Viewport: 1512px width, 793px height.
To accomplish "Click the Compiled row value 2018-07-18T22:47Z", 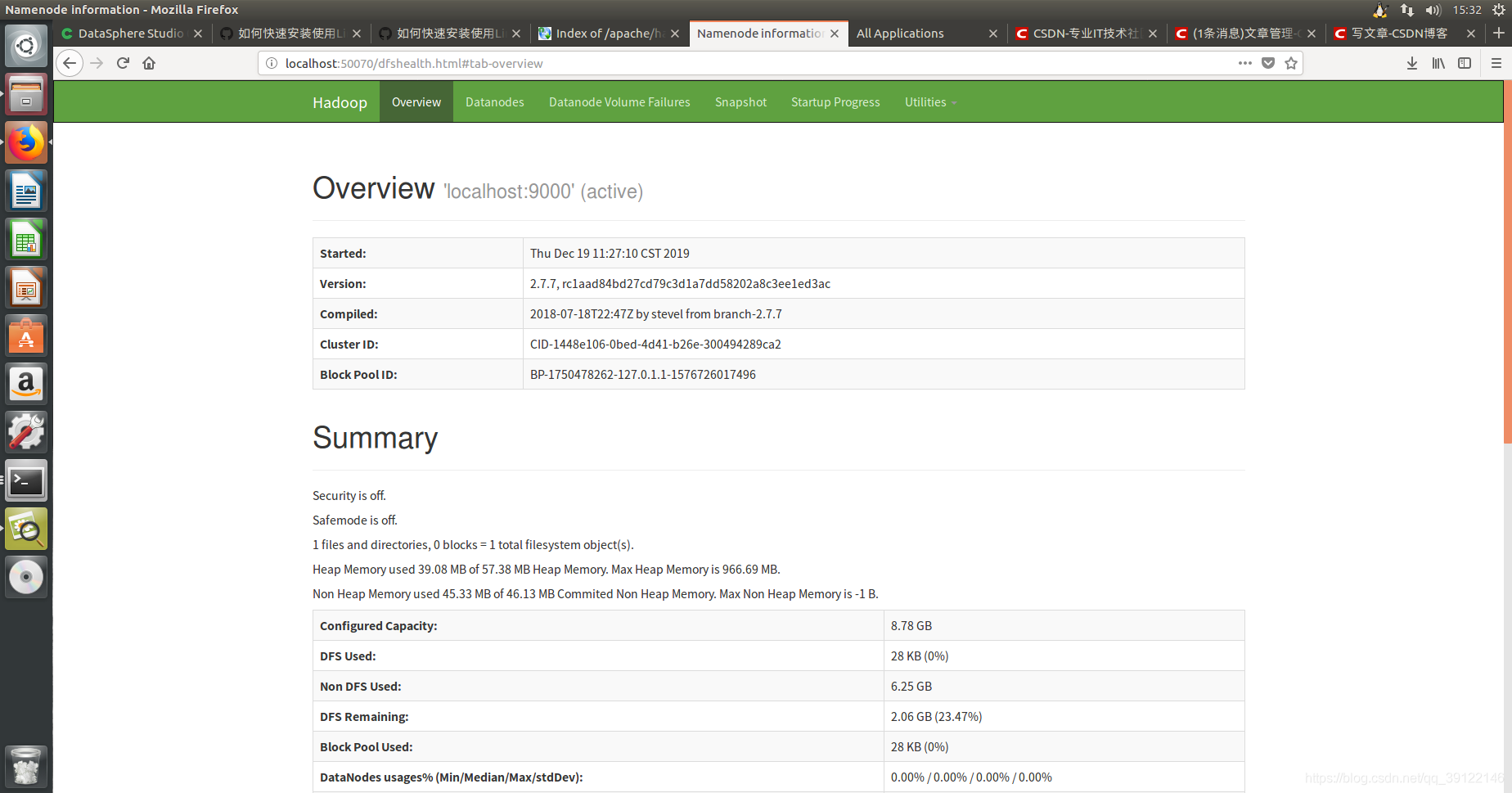I will [656, 314].
